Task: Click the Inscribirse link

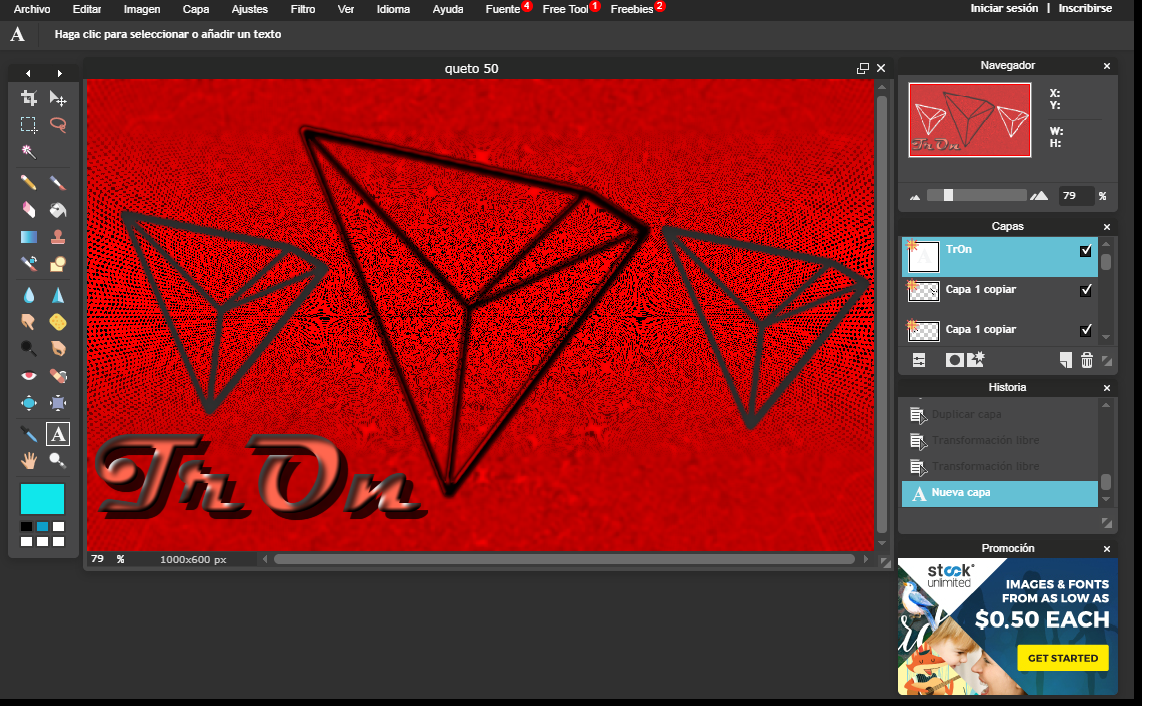Action: tap(1085, 8)
